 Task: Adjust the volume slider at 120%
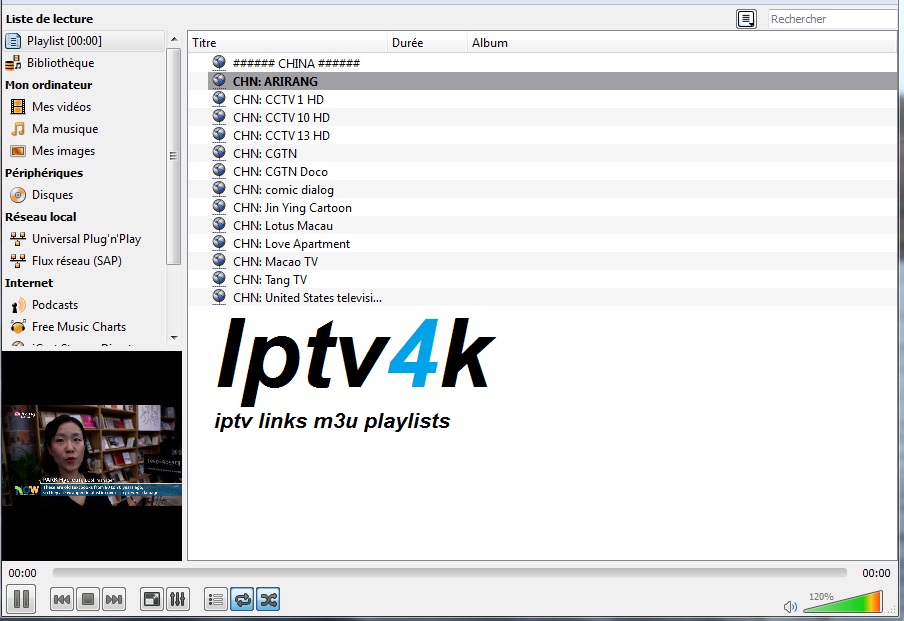point(842,602)
